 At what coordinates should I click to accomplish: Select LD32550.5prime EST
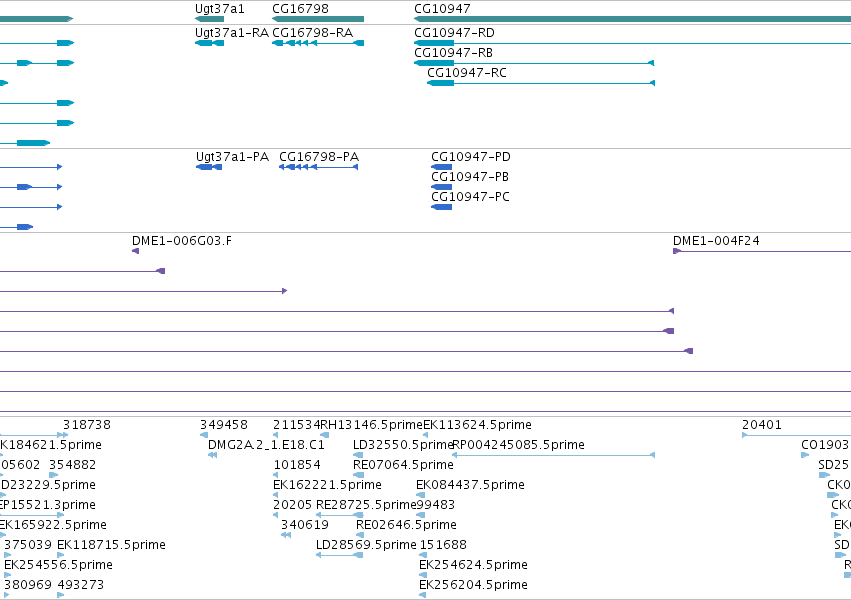(x=358, y=455)
